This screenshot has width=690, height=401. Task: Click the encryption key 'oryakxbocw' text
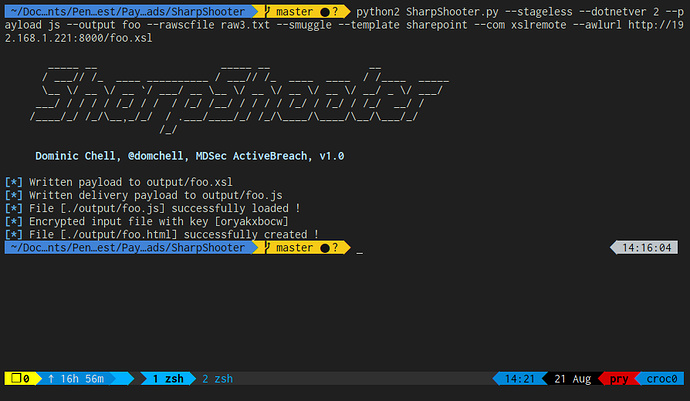point(251,221)
